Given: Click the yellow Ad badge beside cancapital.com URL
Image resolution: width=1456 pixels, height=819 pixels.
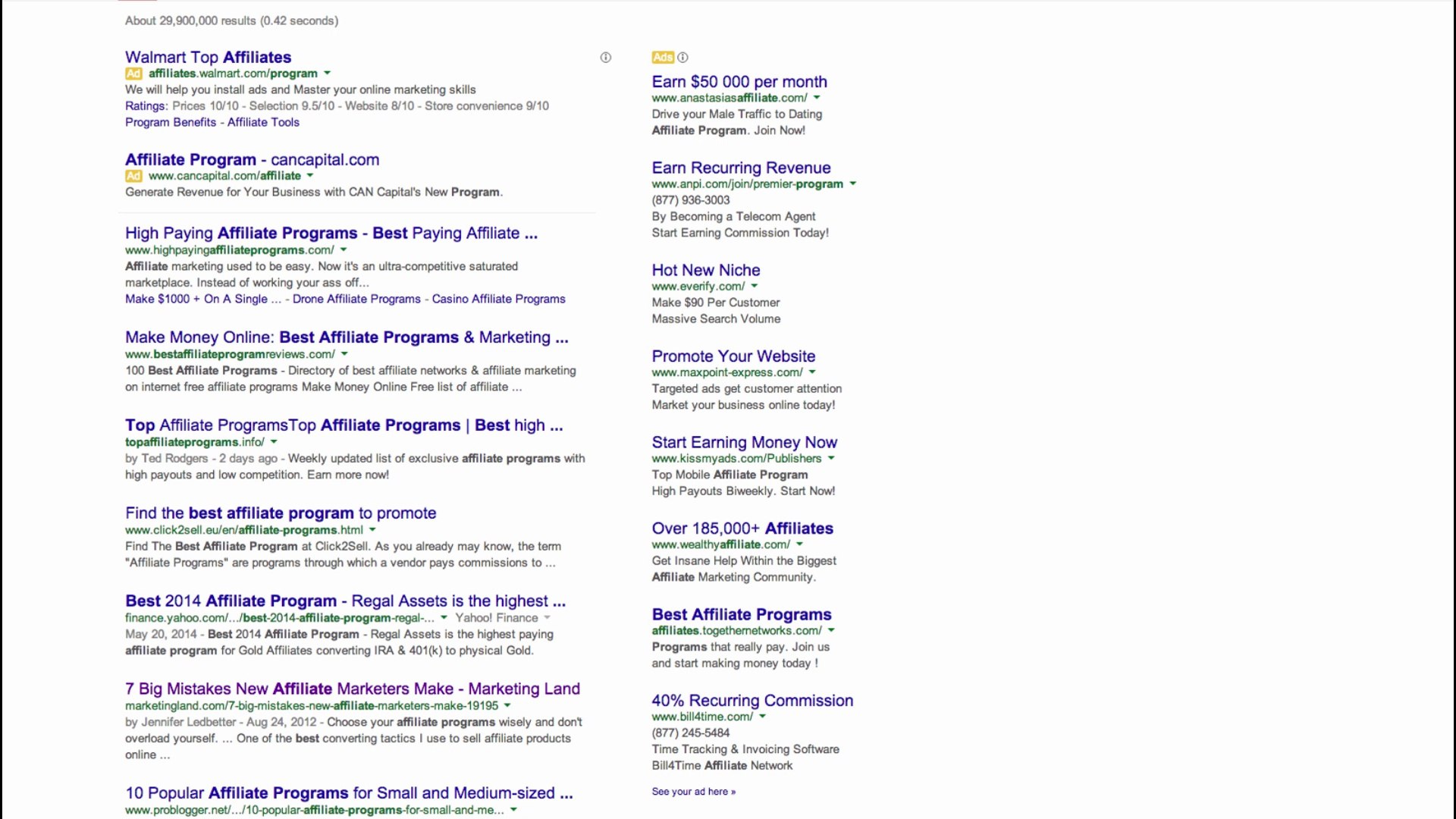Looking at the screenshot, I should pyautogui.click(x=133, y=176).
